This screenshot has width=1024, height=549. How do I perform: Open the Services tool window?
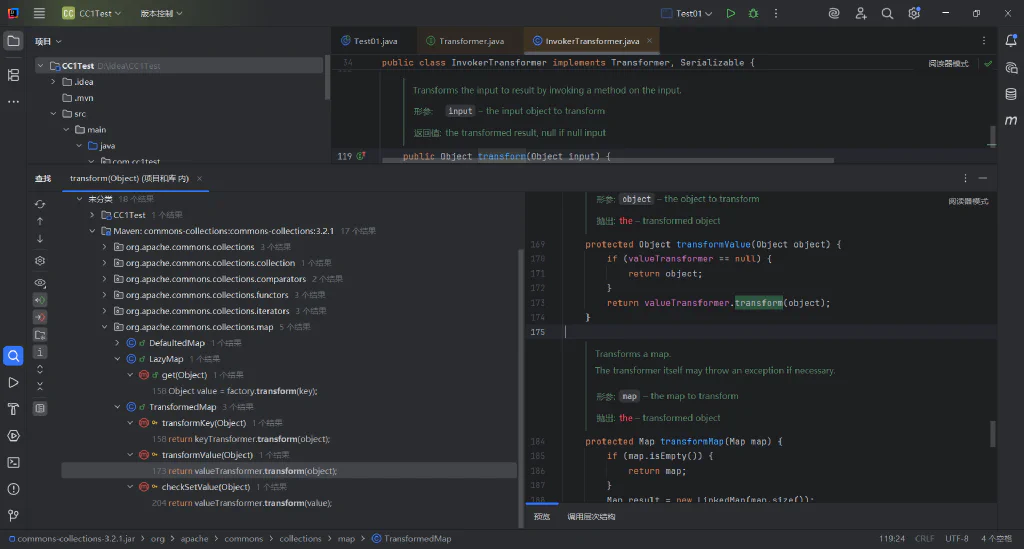(x=13, y=435)
